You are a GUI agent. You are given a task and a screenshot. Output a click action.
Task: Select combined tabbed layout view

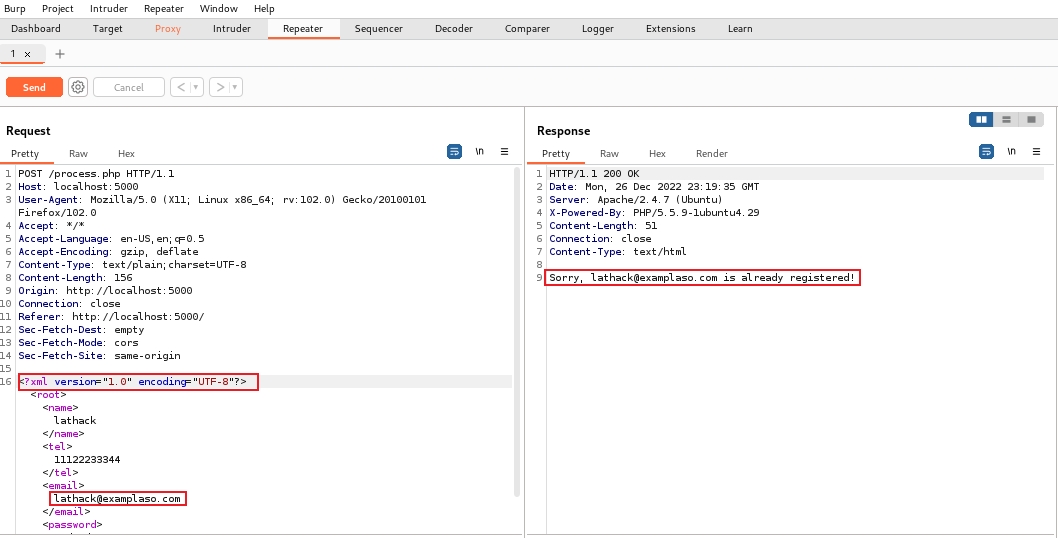1031,119
